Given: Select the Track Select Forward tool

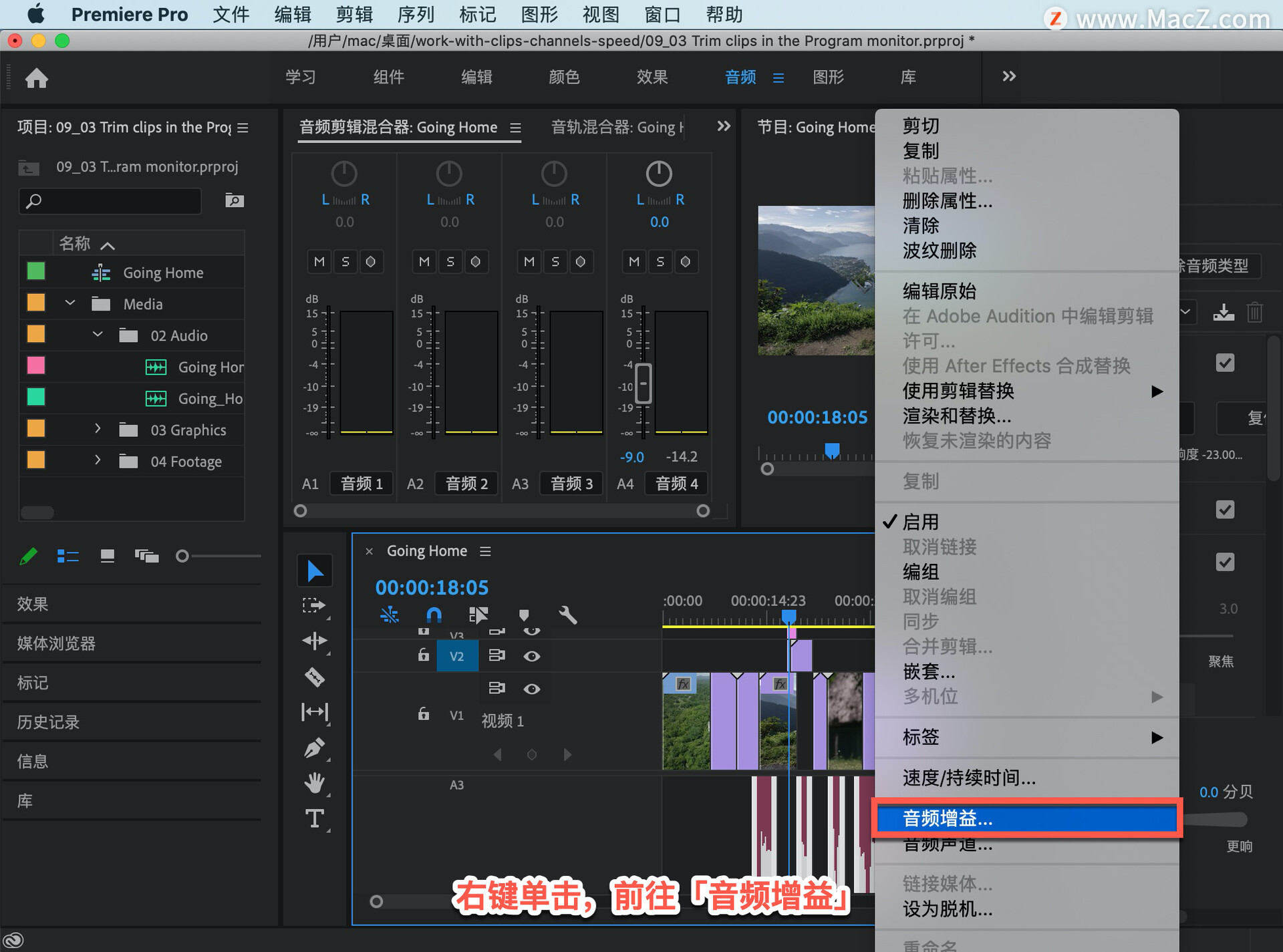Looking at the screenshot, I should click(x=314, y=605).
